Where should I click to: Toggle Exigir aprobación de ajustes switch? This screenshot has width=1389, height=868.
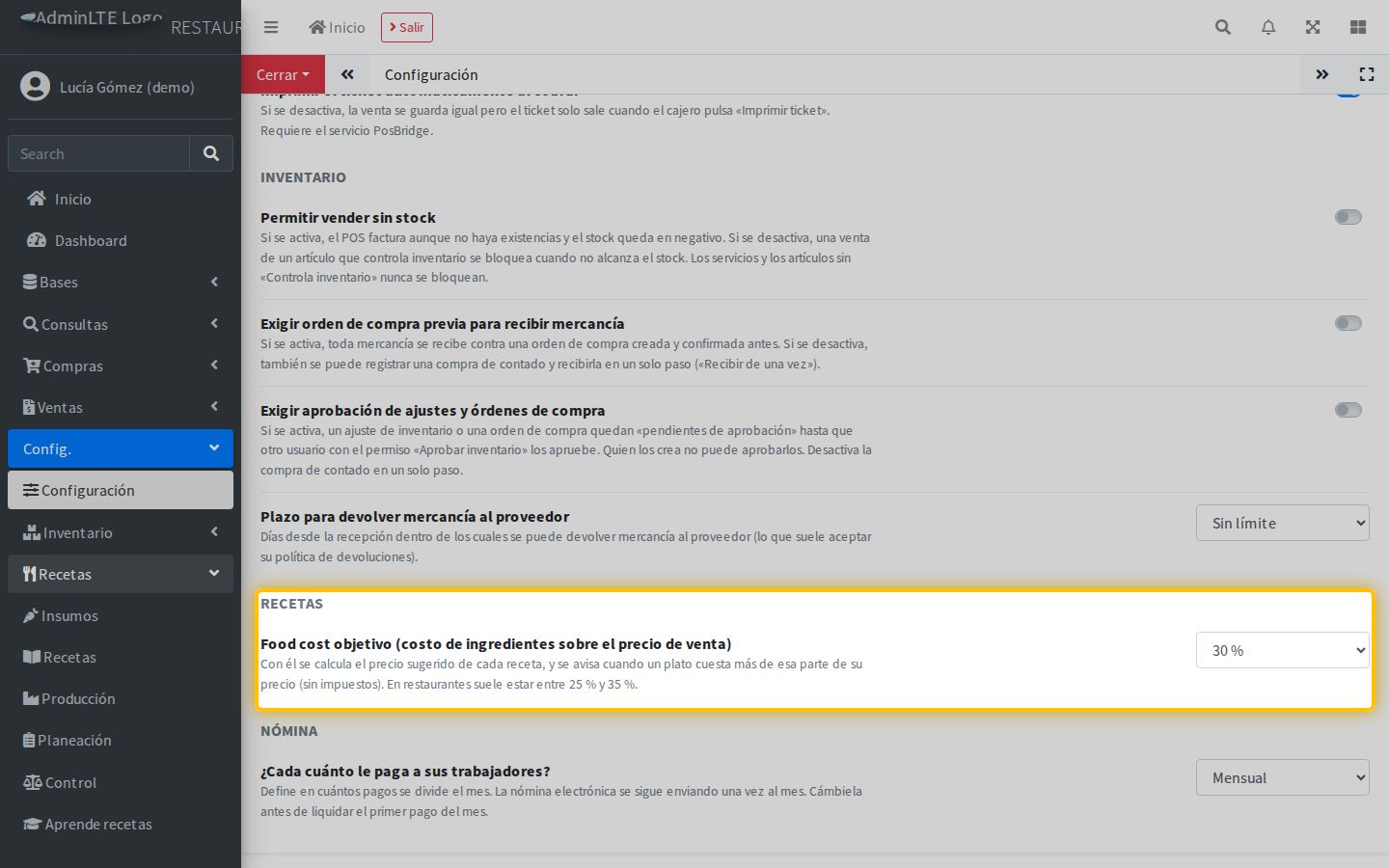pyautogui.click(x=1348, y=410)
